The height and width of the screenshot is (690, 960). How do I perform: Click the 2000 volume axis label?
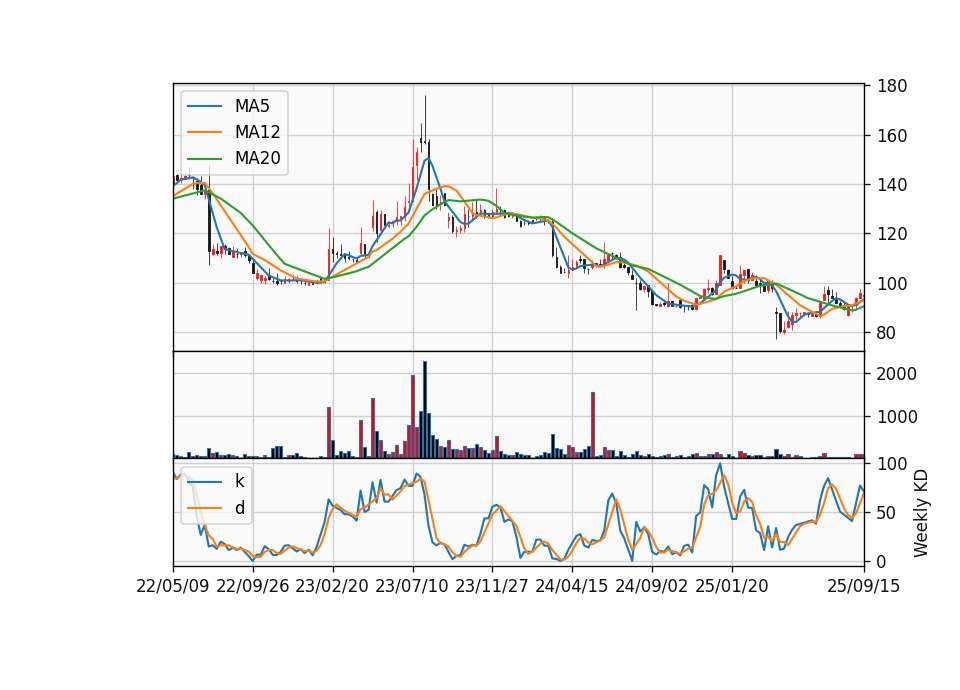(897, 374)
